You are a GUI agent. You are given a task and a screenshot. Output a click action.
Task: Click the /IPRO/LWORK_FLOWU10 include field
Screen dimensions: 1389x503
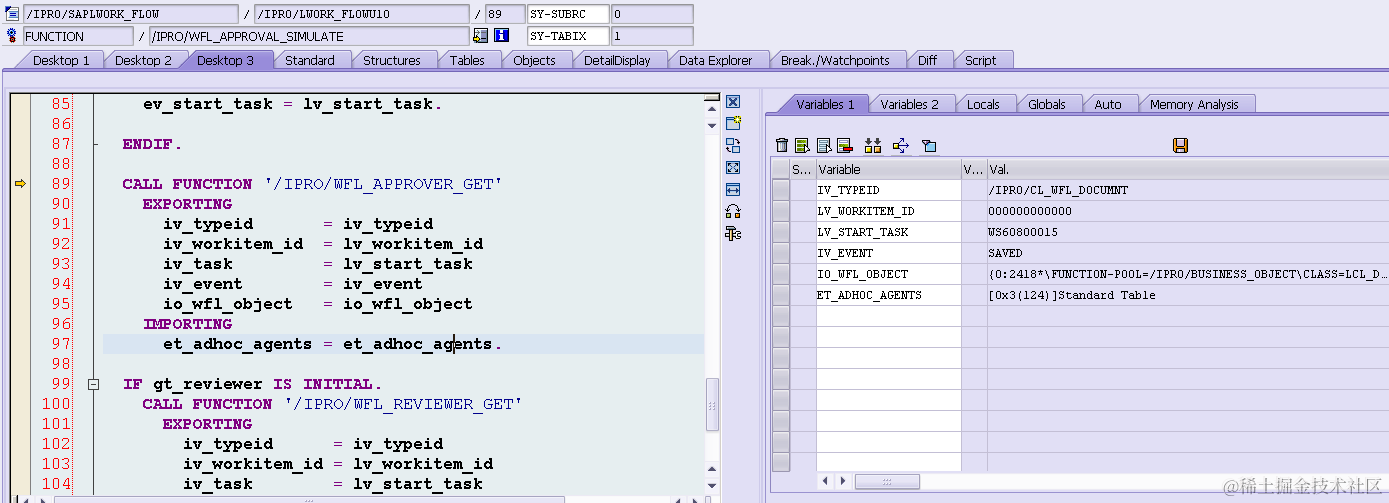(361, 14)
